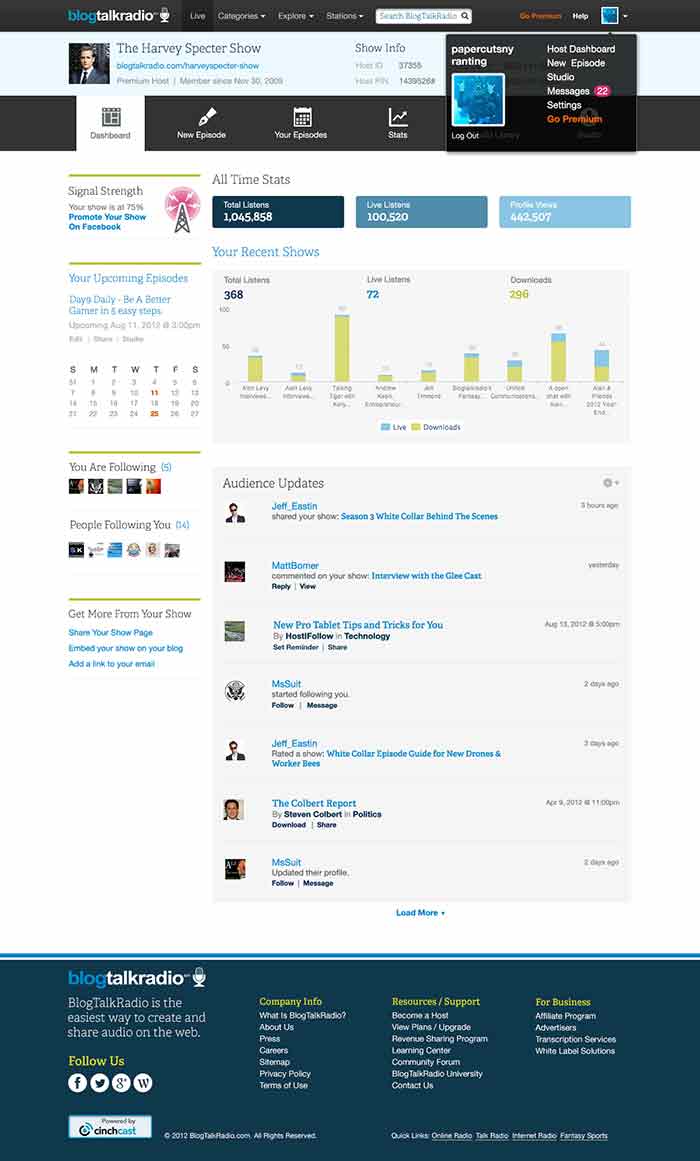Open Host Dashboard from account menu
700x1161 pixels.
tap(581, 49)
